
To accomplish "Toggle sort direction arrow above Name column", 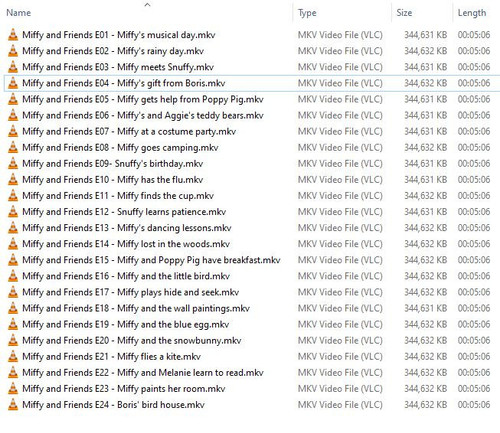I will (147, 5).
